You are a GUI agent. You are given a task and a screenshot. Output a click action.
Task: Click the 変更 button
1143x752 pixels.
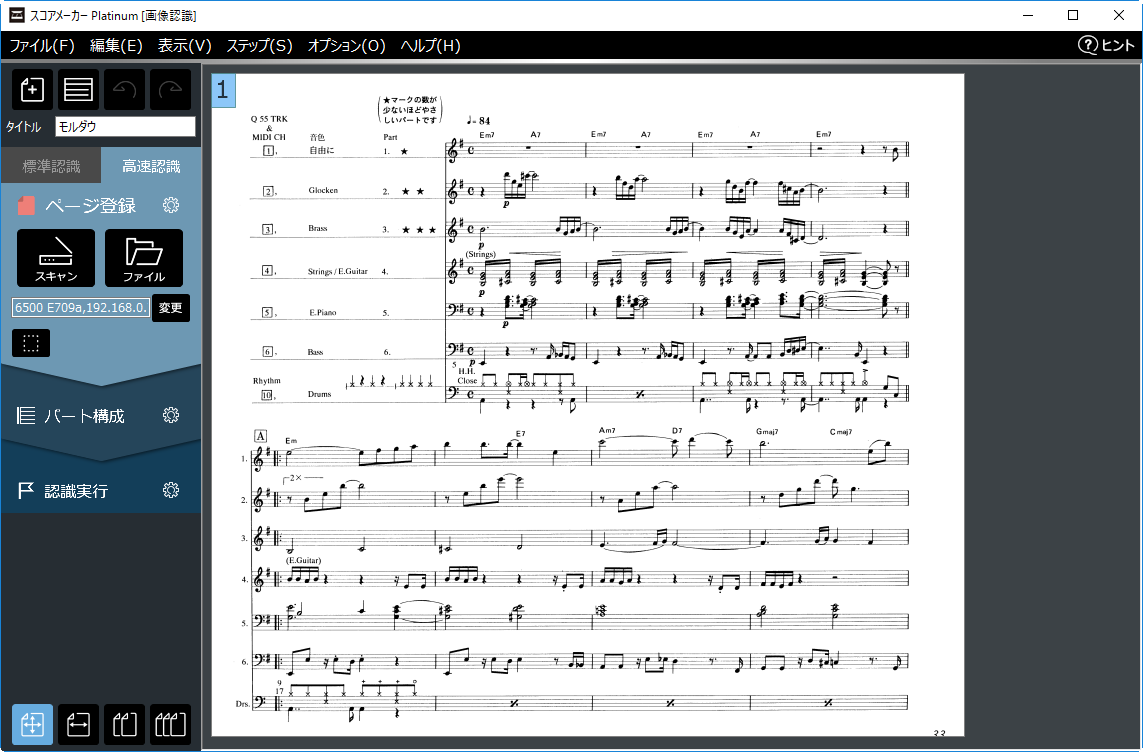[171, 308]
